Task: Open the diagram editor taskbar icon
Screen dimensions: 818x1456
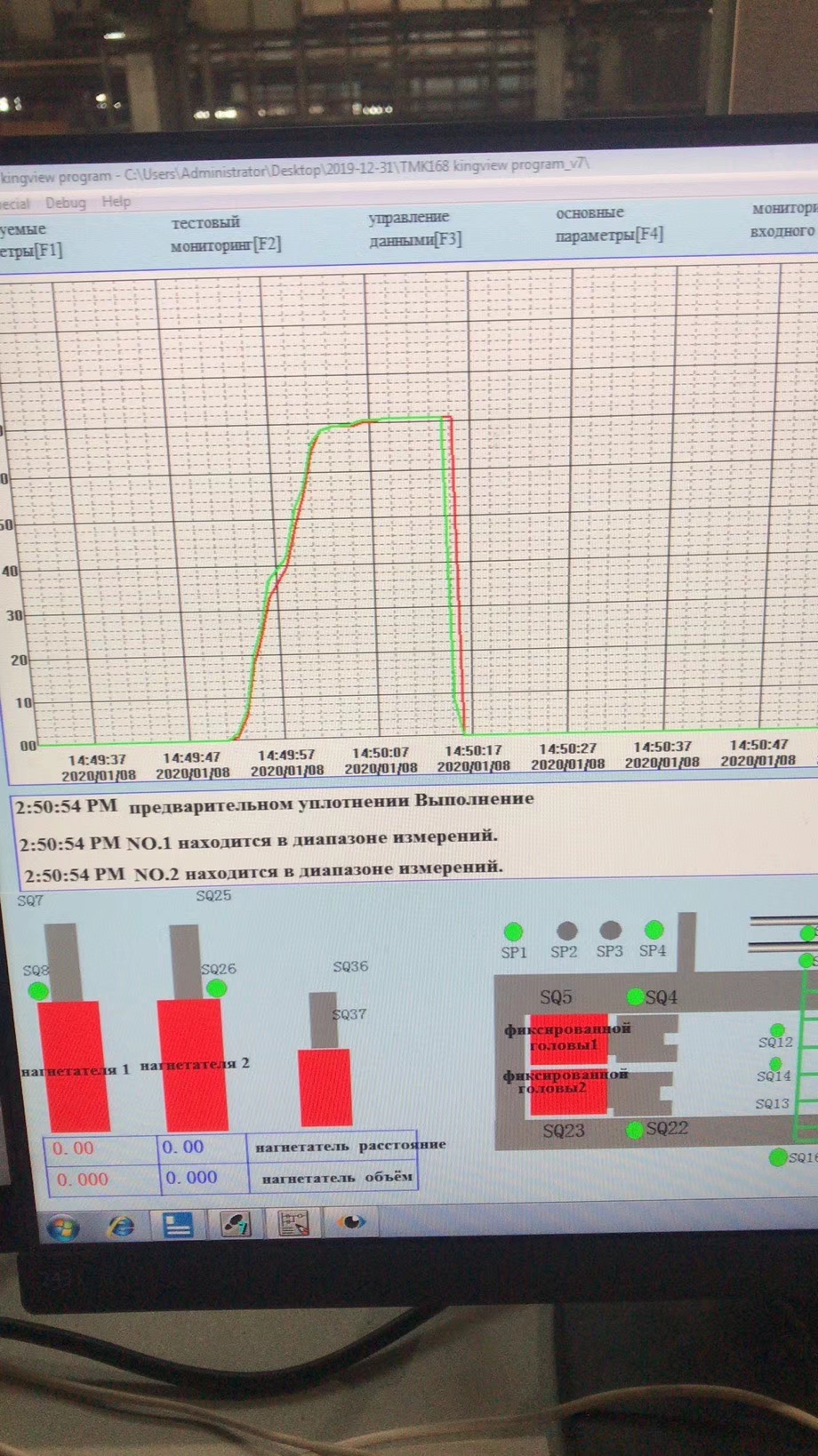Action: [293, 1223]
